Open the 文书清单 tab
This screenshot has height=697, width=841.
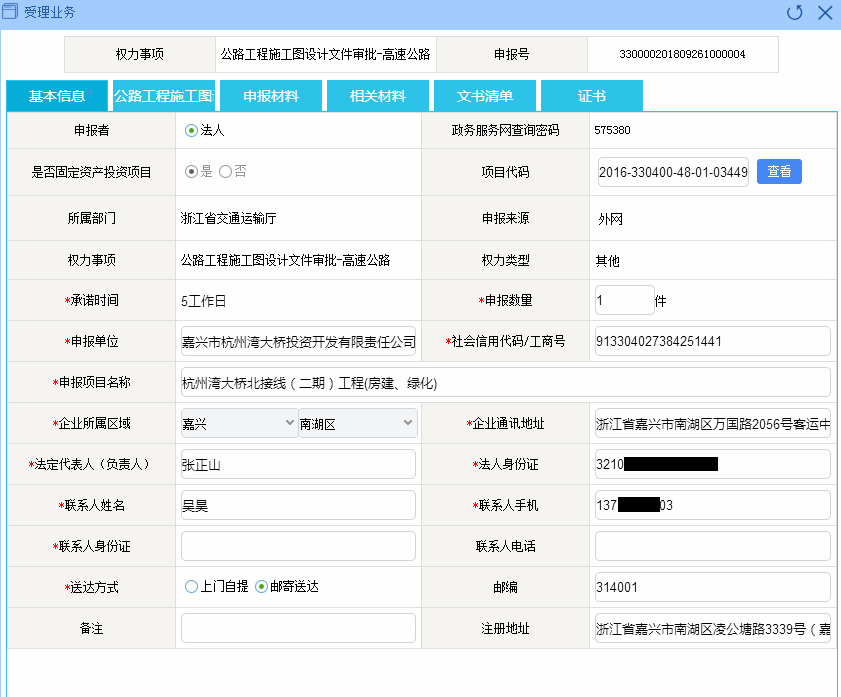tap(485, 96)
